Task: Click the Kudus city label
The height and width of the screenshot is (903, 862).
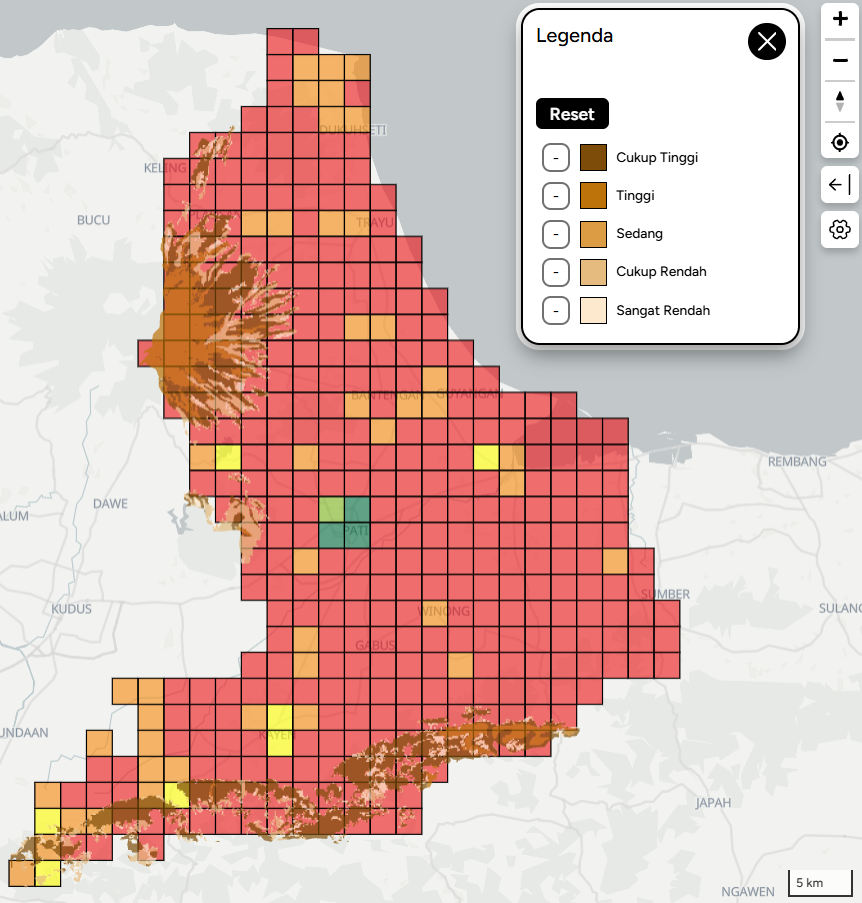Action: point(71,609)
